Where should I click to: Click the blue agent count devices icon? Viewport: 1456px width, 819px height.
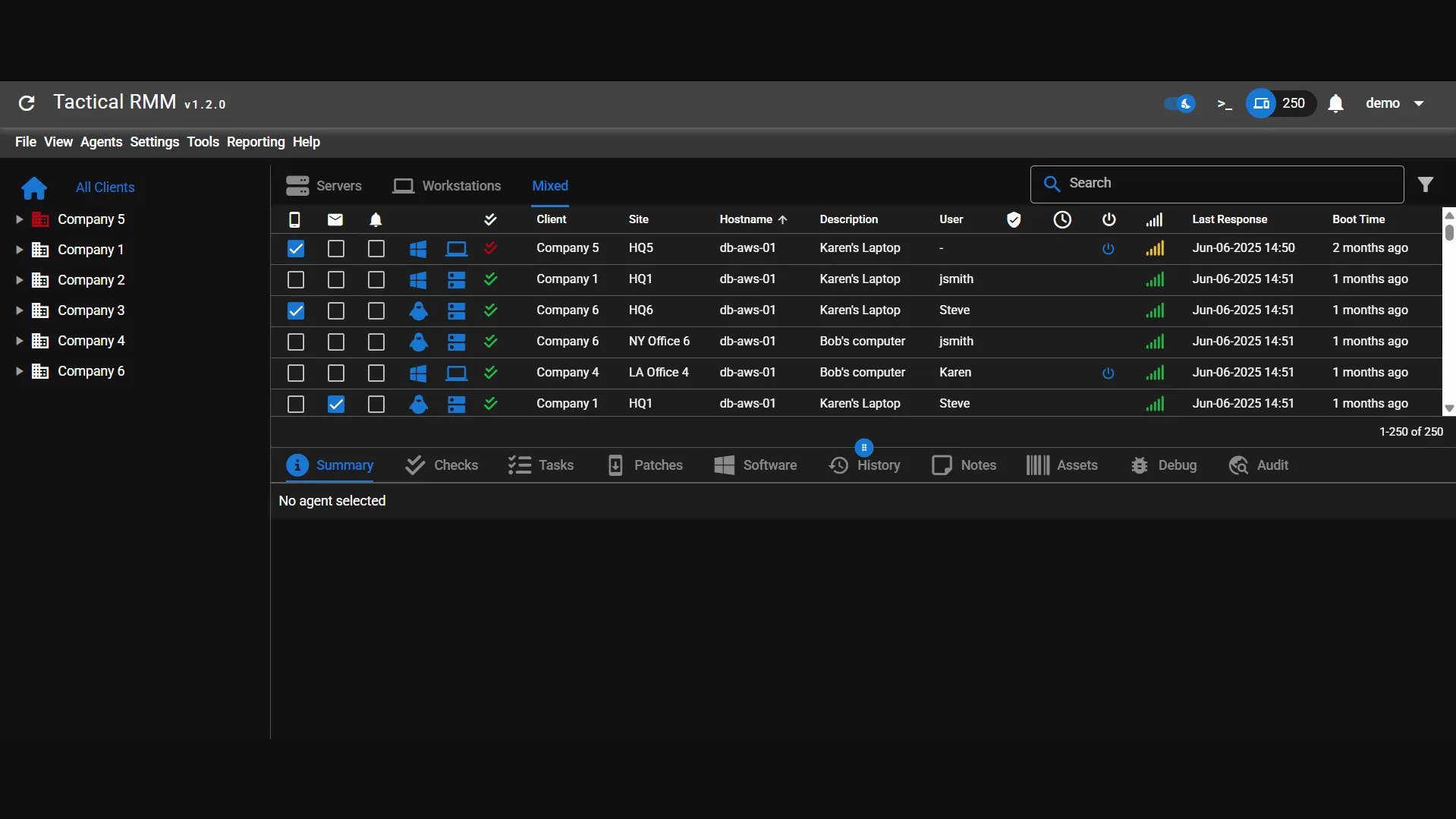1261,104
